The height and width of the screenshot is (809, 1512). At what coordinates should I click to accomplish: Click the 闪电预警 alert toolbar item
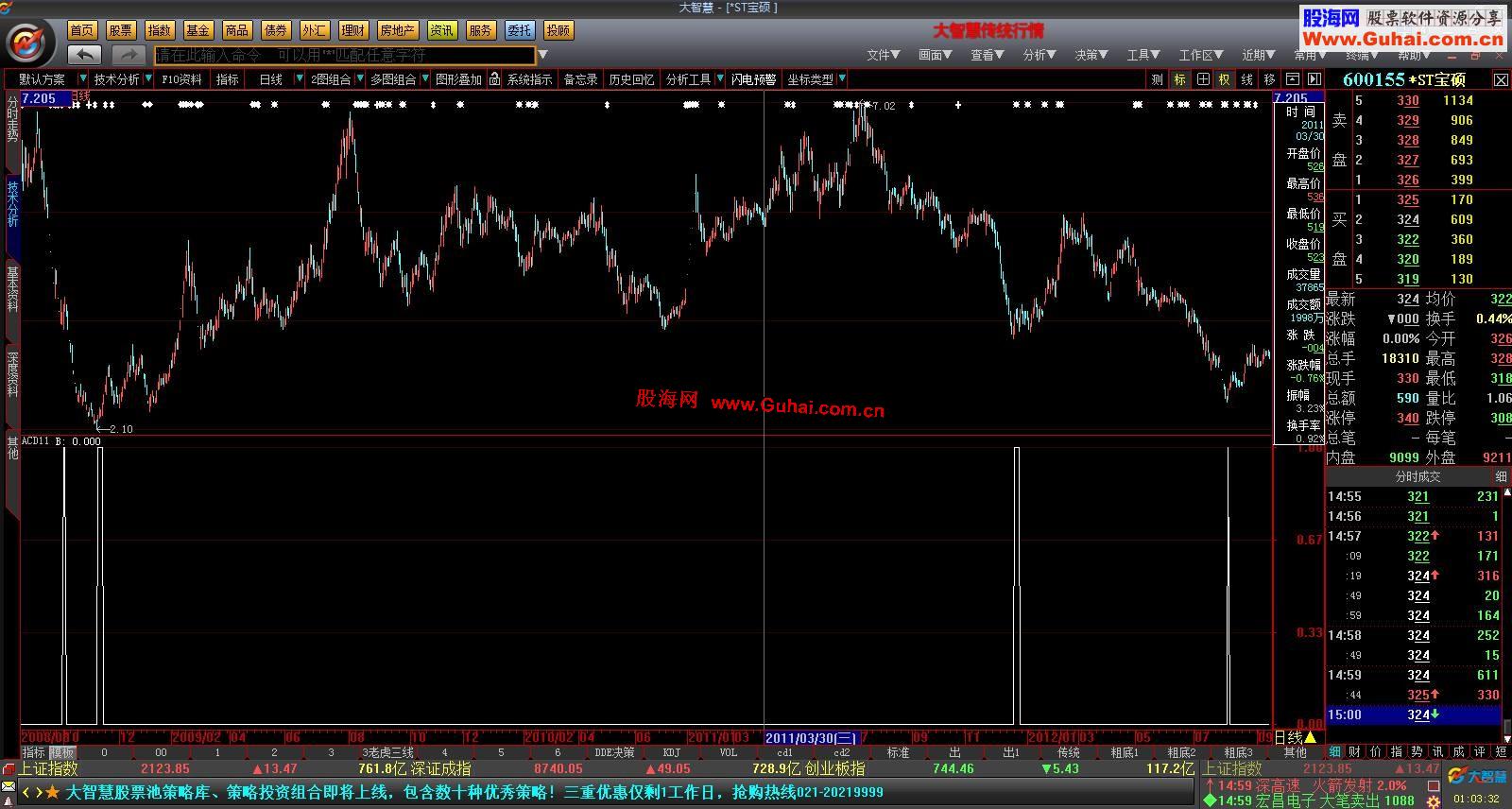(753, 79)
